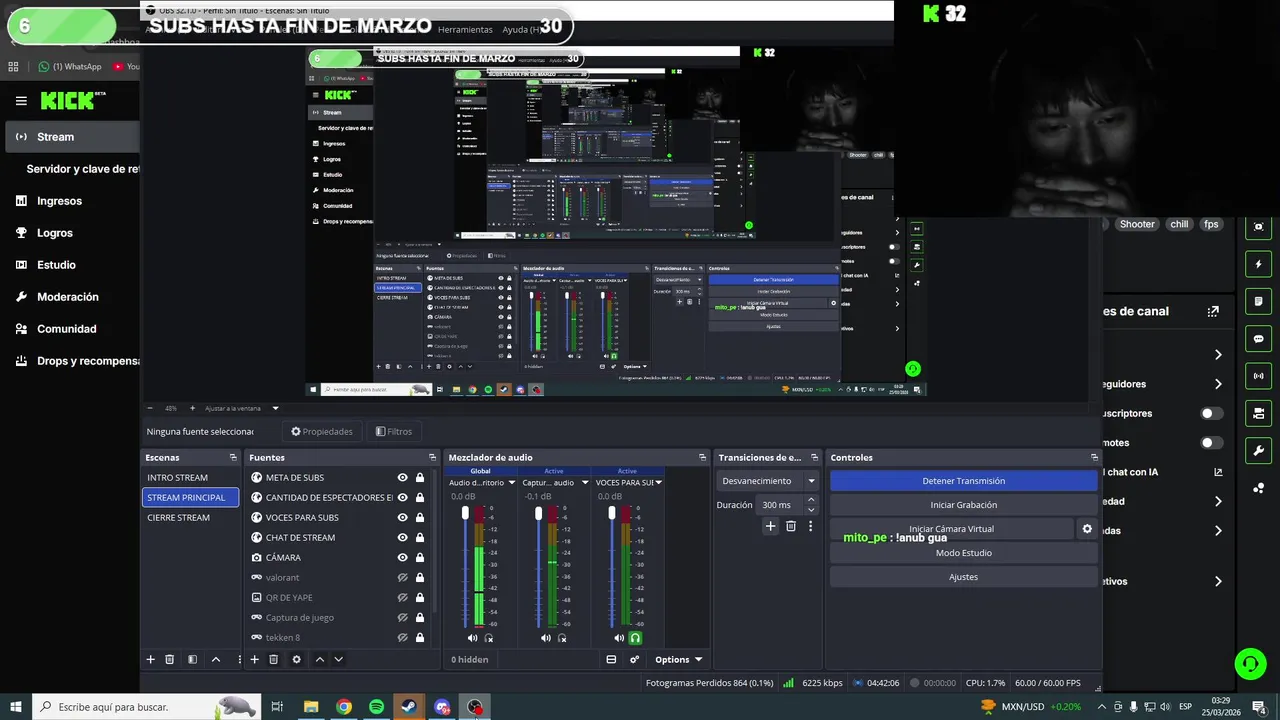Show the valorant source
Viewport: 1280px width, 720px height.
coord(402,577)
